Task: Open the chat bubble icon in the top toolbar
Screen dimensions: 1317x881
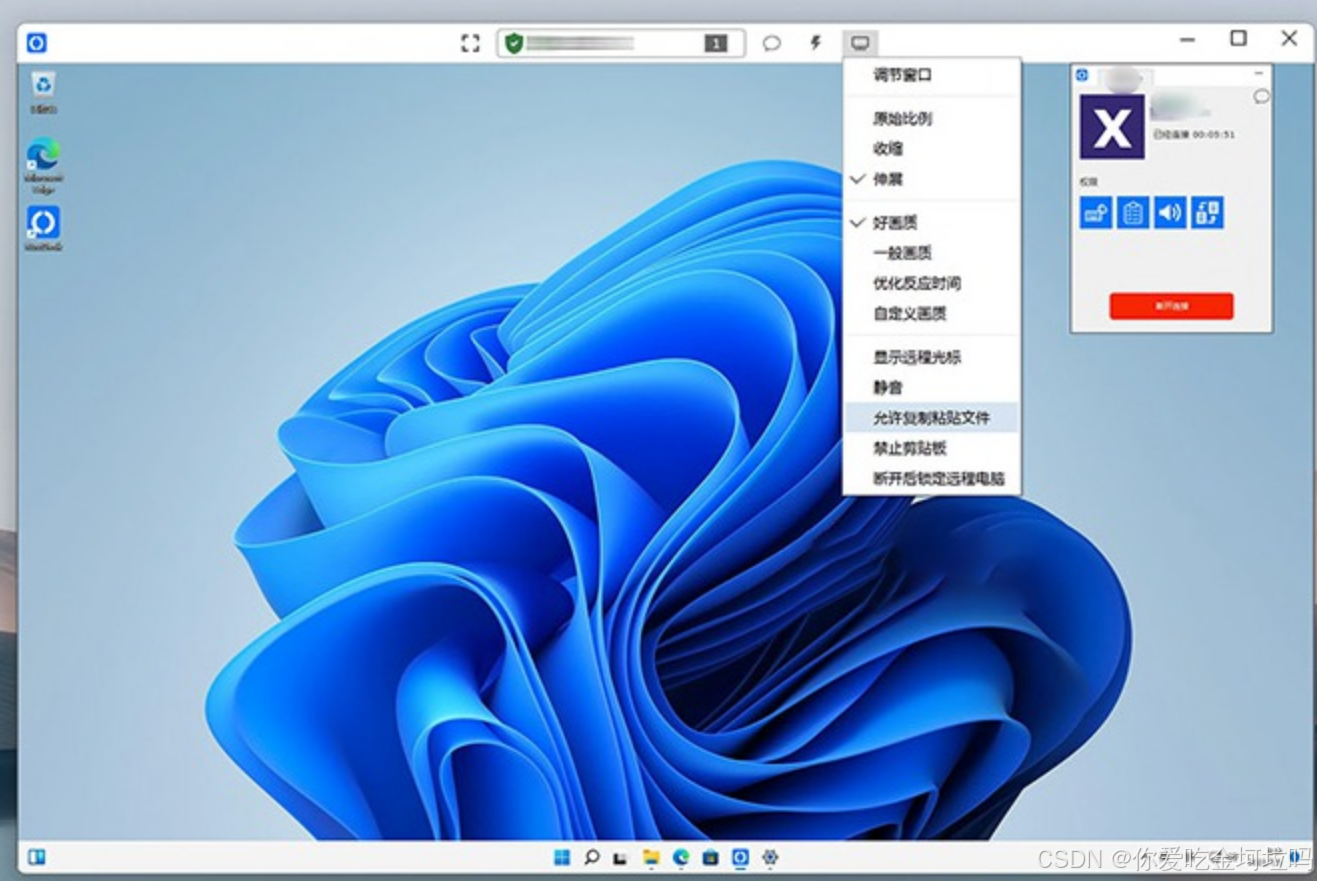Action: (771, 43)
